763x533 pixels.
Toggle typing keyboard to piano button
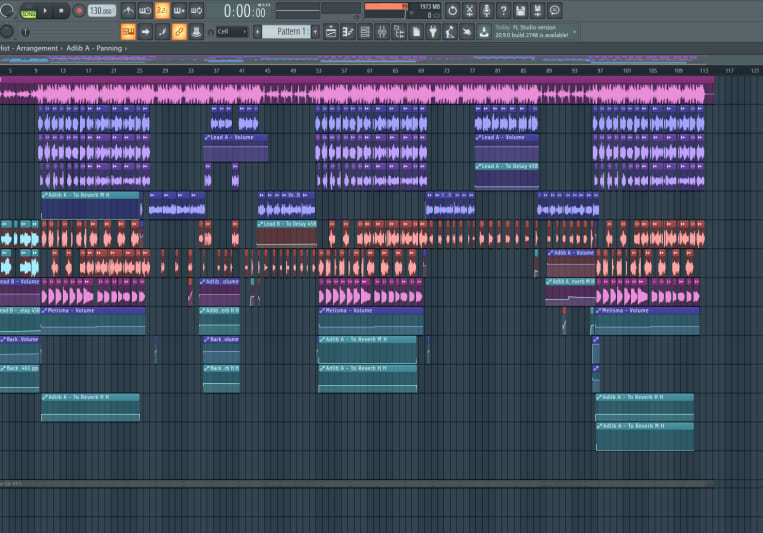coord(128,32)
